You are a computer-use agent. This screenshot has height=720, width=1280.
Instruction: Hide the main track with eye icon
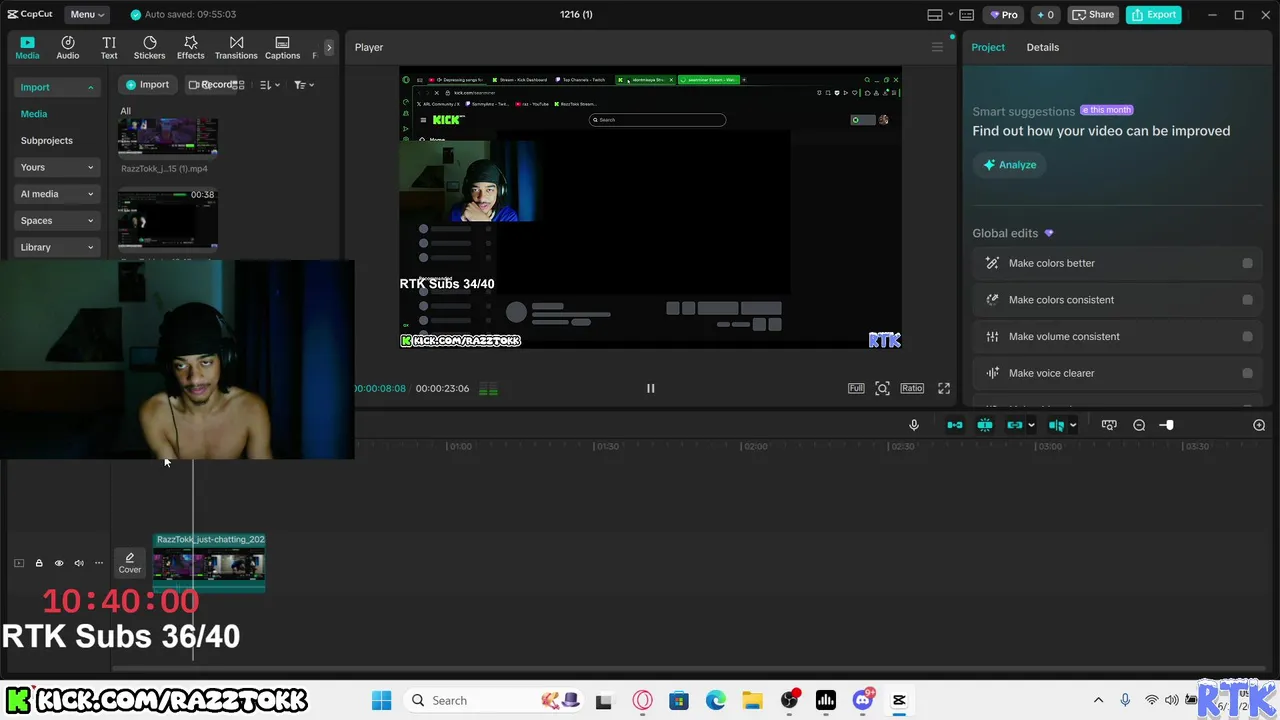[59, 563]
